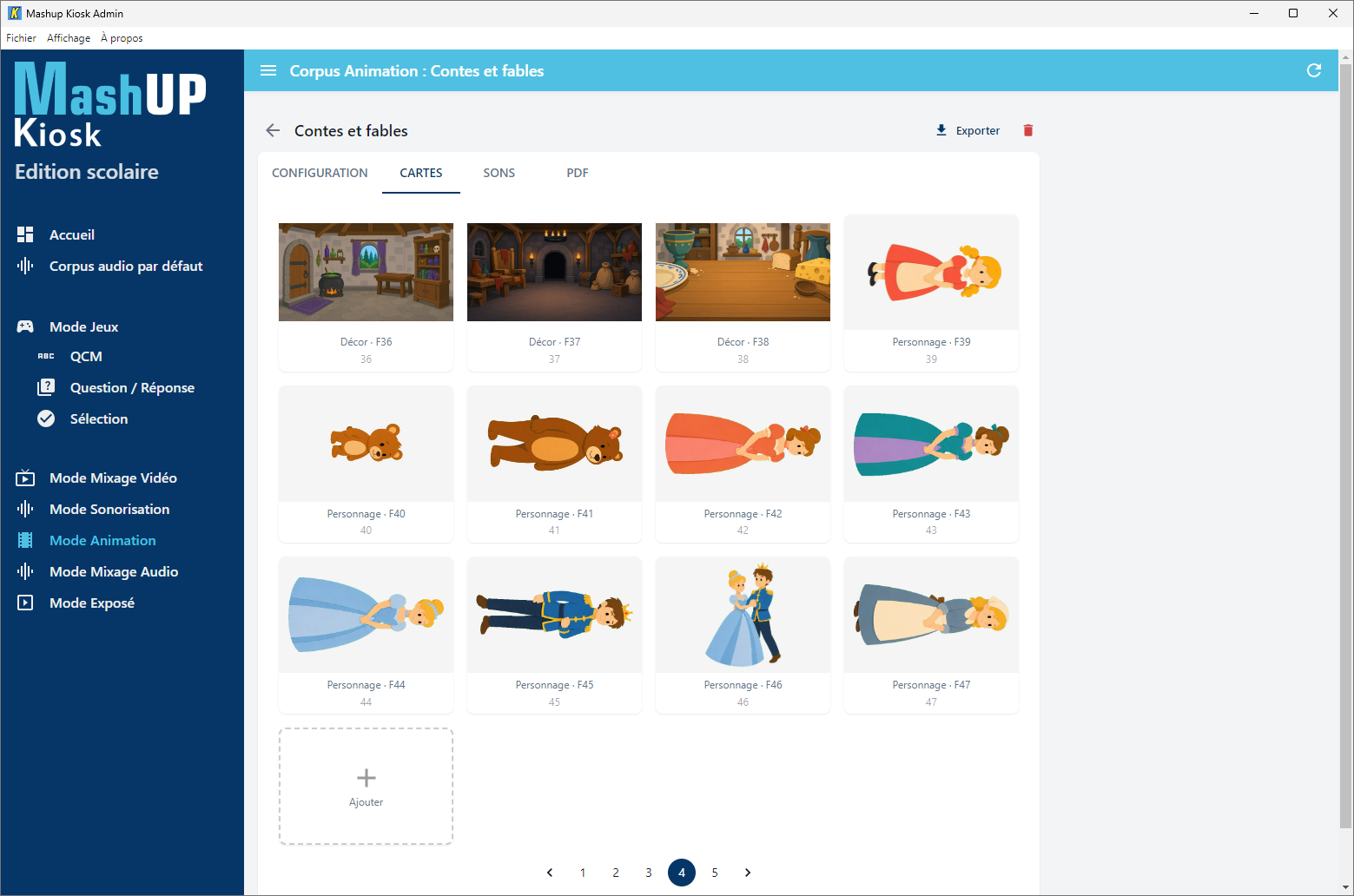Select the CARTES tab
This screenshot has width=1354, height=896.
pos(421,173)
